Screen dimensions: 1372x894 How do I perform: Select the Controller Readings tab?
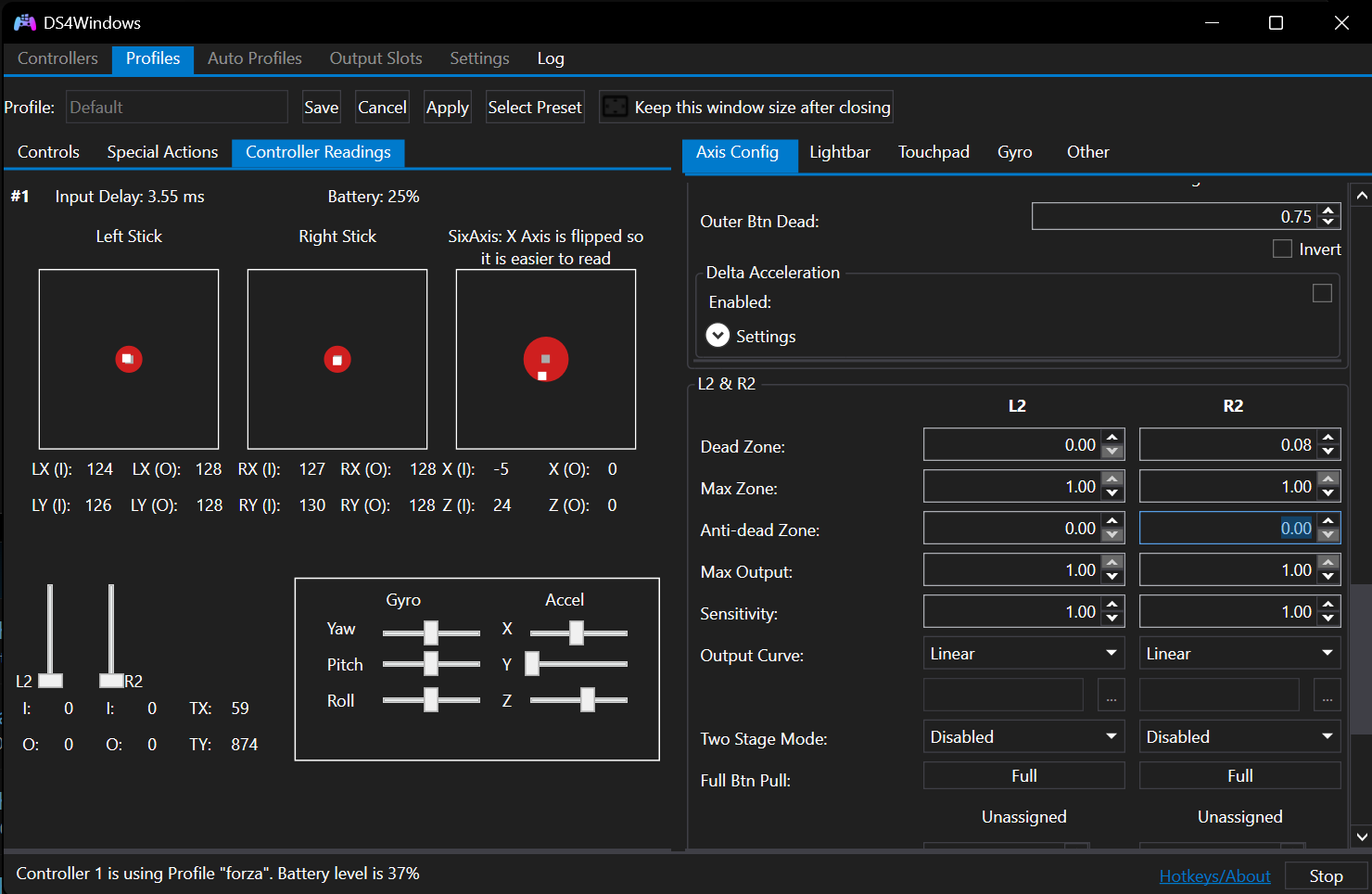pos(318,152)
